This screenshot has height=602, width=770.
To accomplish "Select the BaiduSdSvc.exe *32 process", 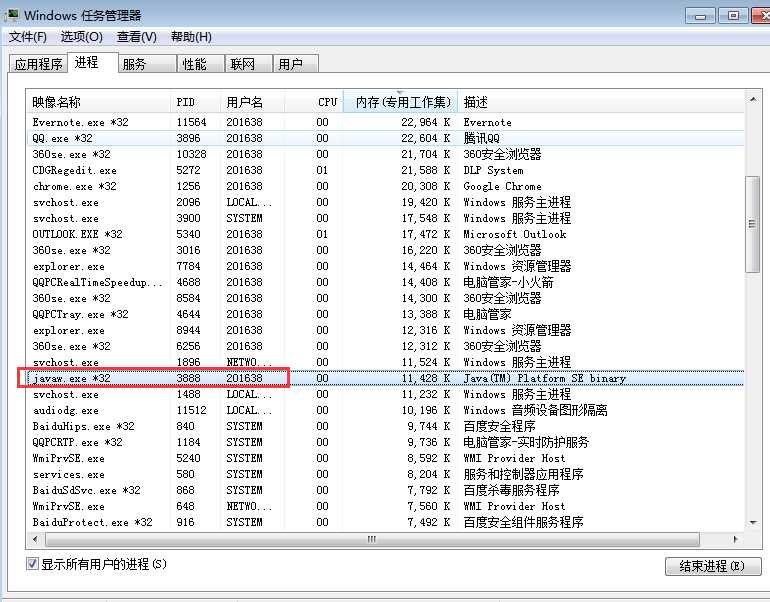I will click(385, 490).
